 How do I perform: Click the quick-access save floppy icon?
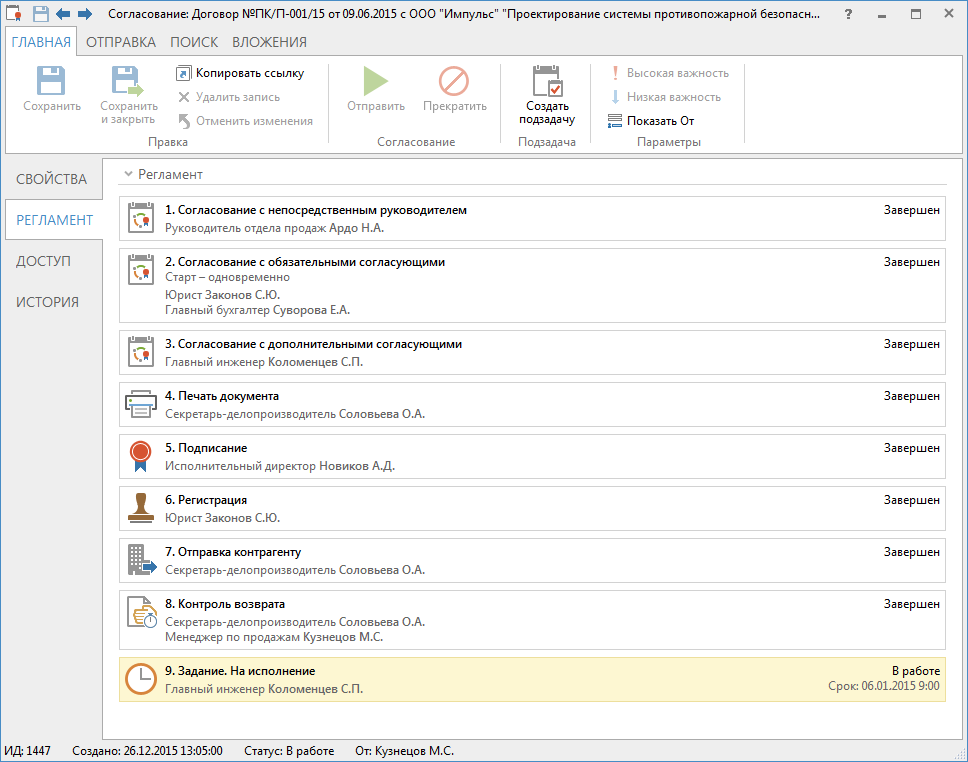(x=41, y=14)
